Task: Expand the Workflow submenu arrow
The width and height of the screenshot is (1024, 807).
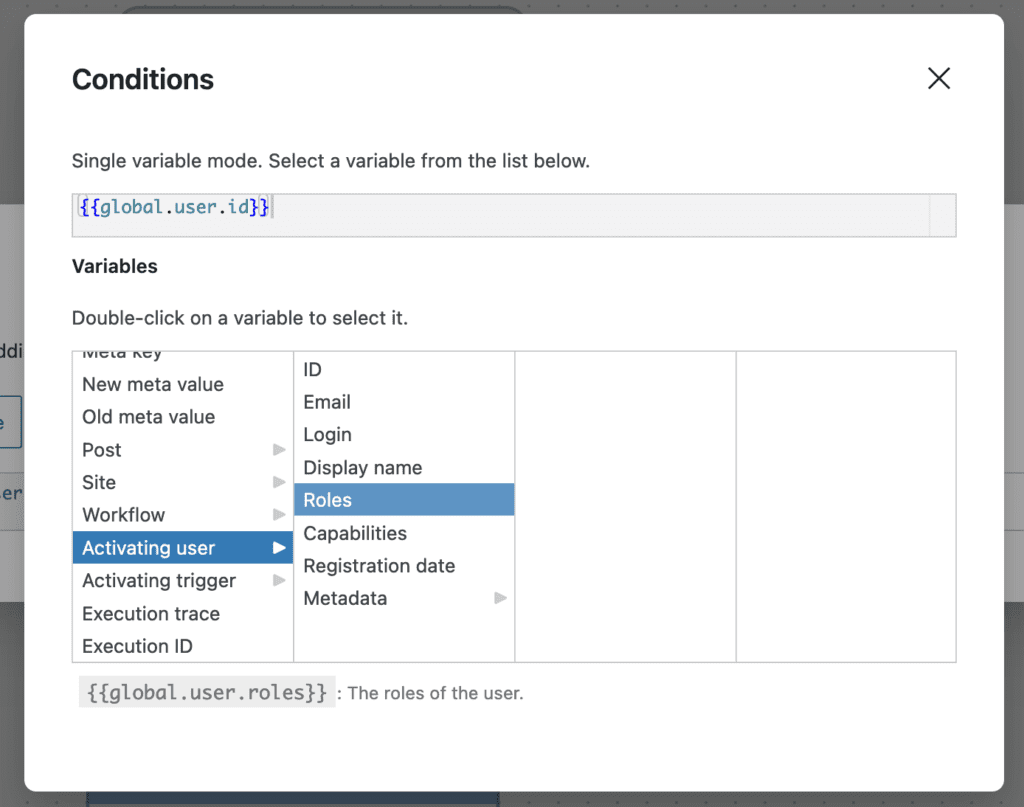Action: pos(279,515)
